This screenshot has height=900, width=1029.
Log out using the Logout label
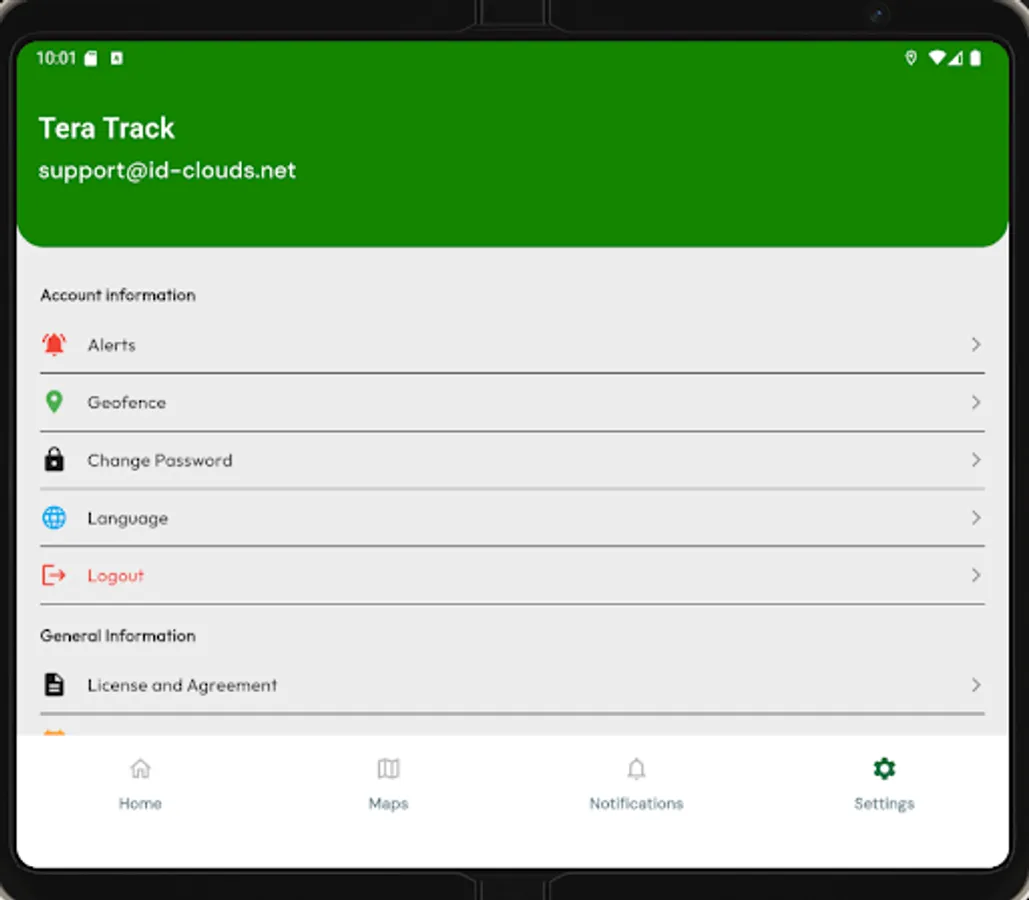[116, 576]
